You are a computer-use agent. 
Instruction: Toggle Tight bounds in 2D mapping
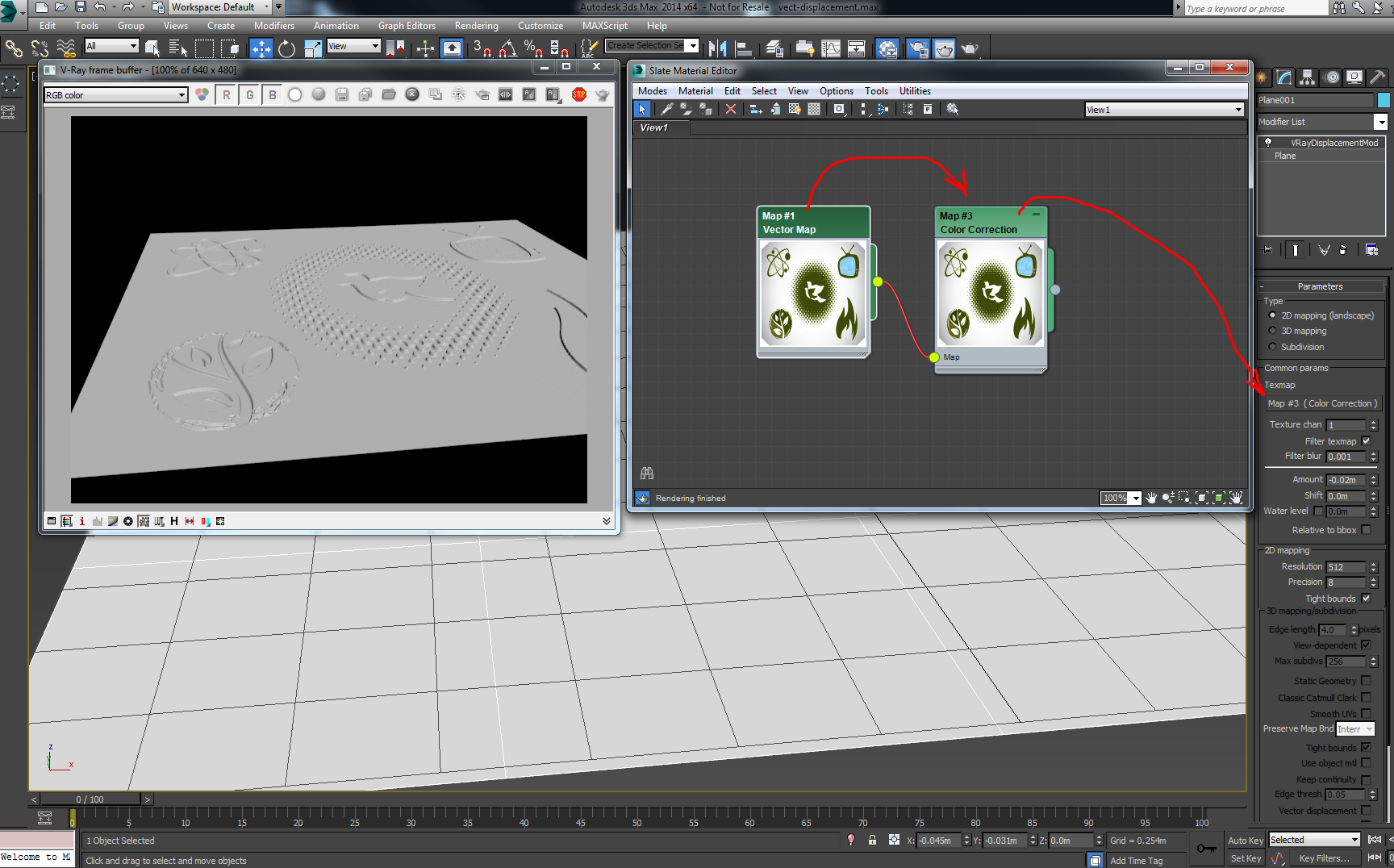tap(1366, 599)
